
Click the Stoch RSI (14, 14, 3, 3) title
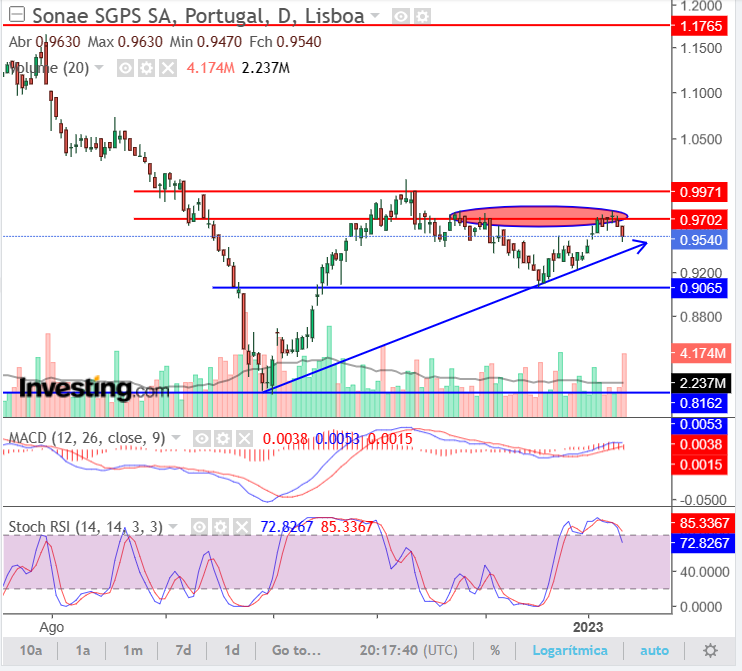pos(86,527)
